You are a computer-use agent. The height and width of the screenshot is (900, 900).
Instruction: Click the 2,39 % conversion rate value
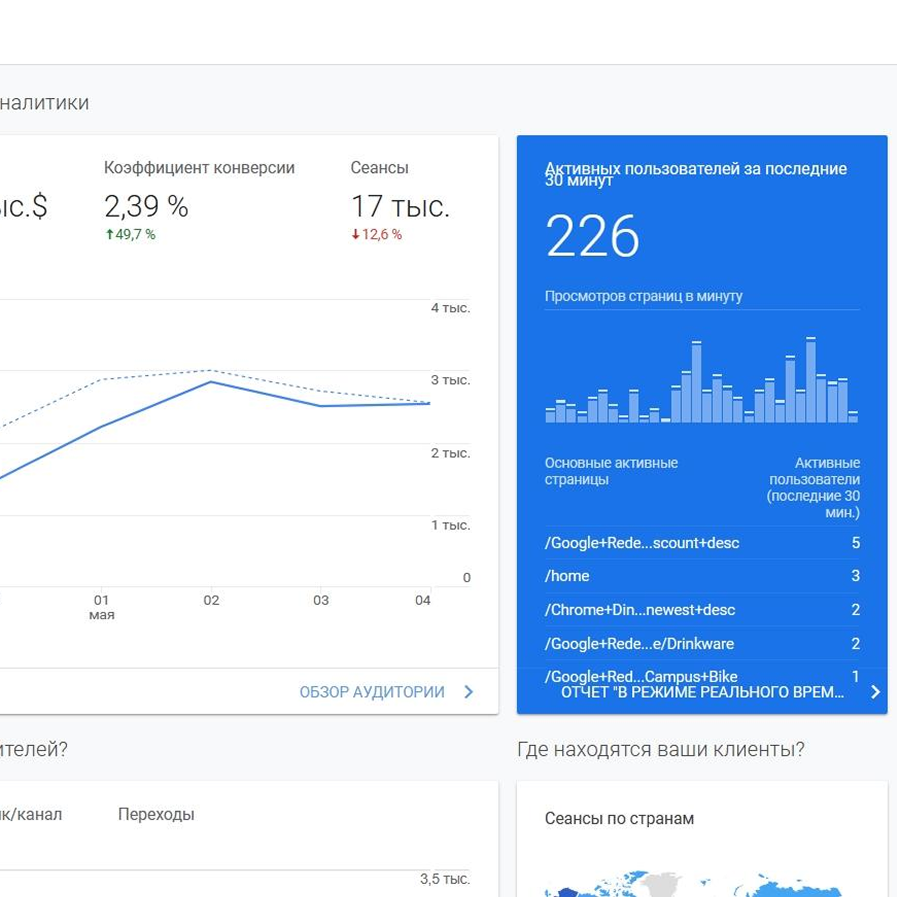[x=146, y=207]
